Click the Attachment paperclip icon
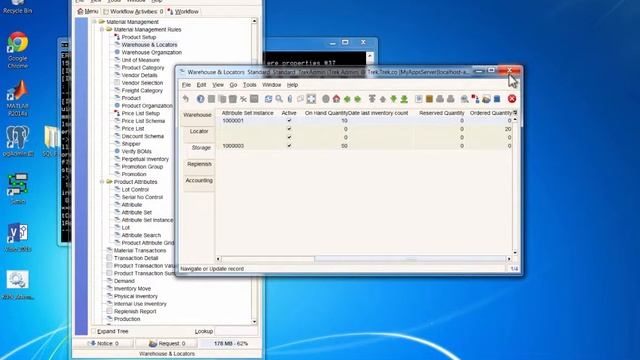Screen dimensions: 640x360 (x=290, y=99)
